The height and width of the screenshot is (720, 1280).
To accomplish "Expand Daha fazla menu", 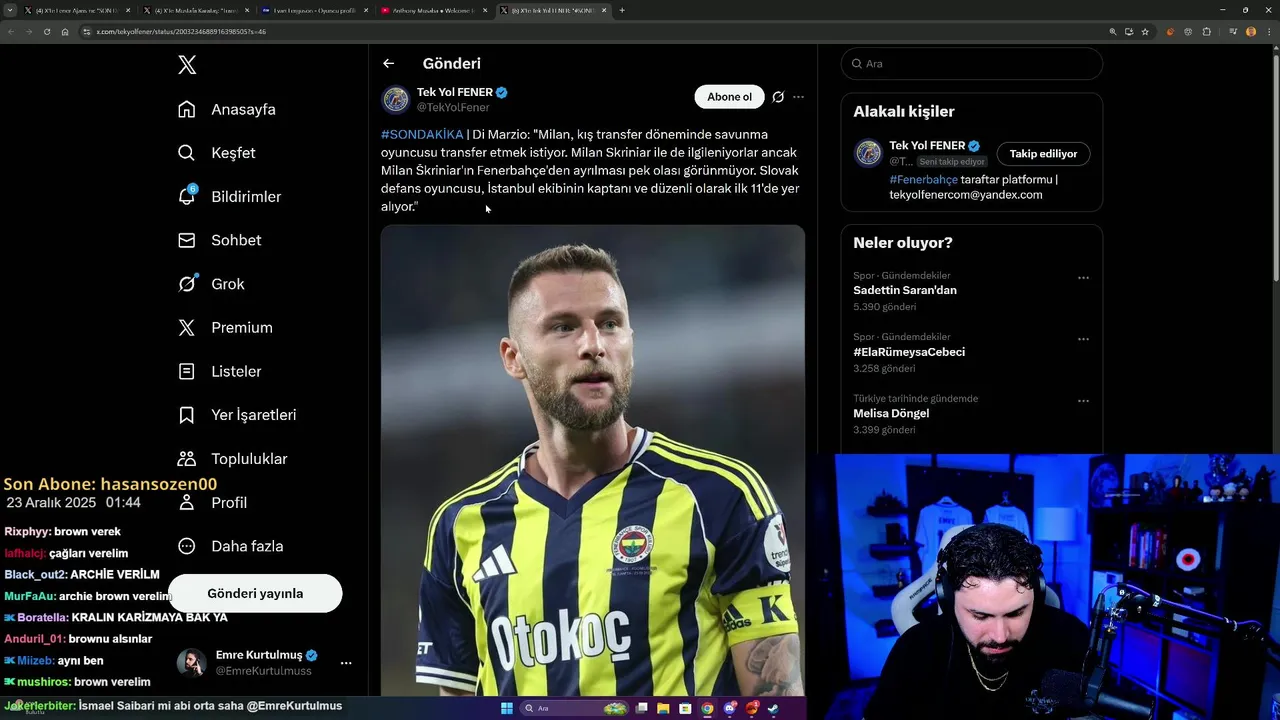I will tap(230, 546).
